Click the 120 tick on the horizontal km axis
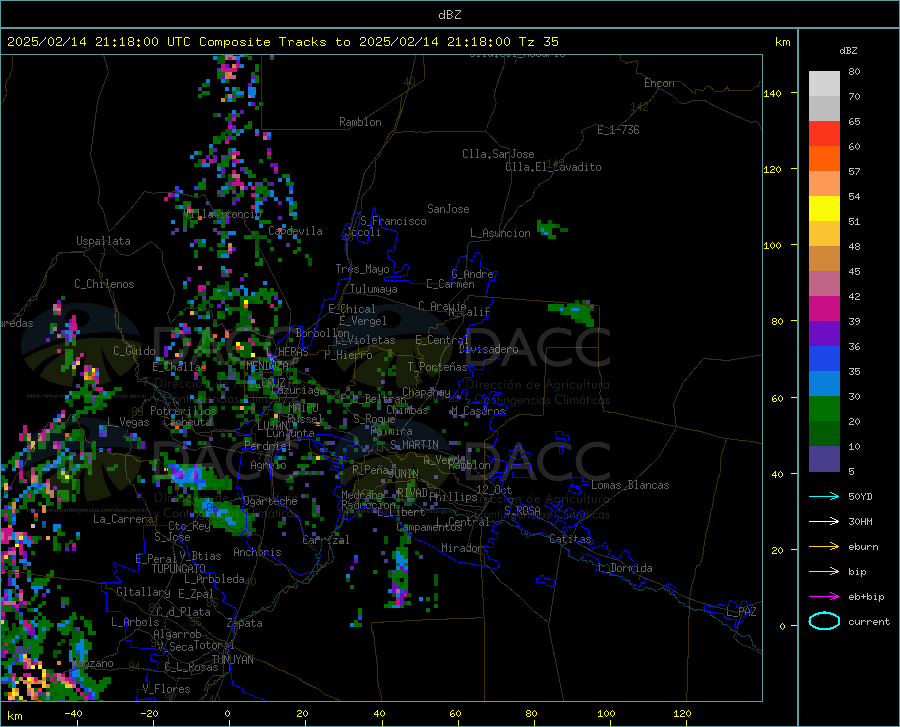This screenshot has height=727, width=900. [682, 713]
